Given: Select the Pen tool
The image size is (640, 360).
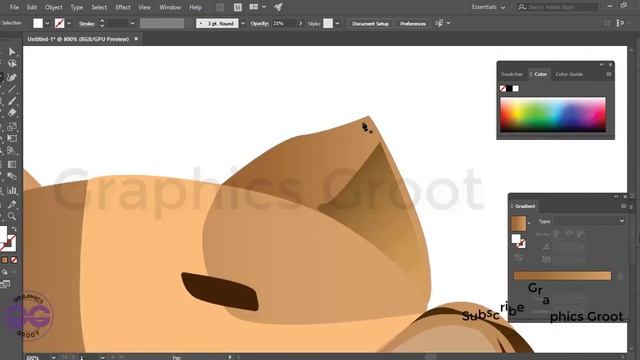Looking at the screenshot, I should [x=12, y=77].
